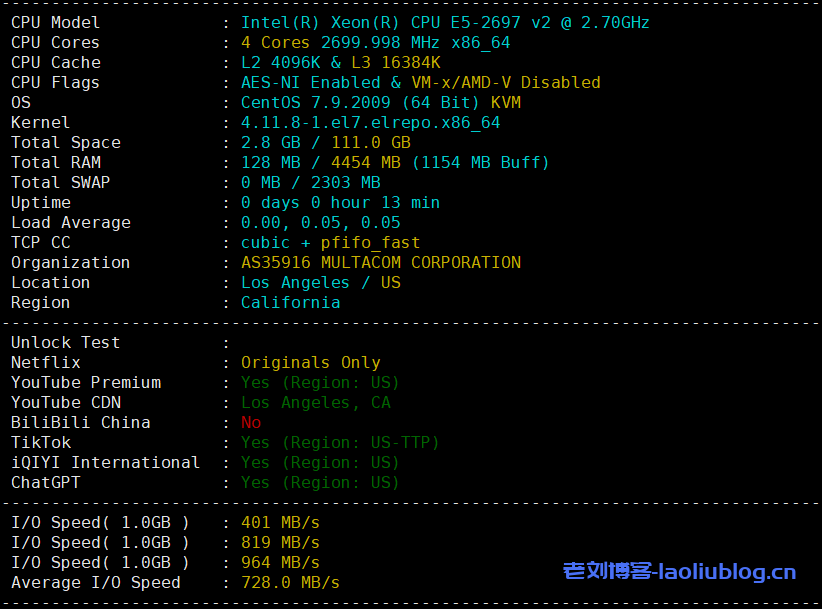Click the AS35916 MULTACOM CORPORATION organization value
The width and height of the screenshot is (822, 609).
click(380, 262)
